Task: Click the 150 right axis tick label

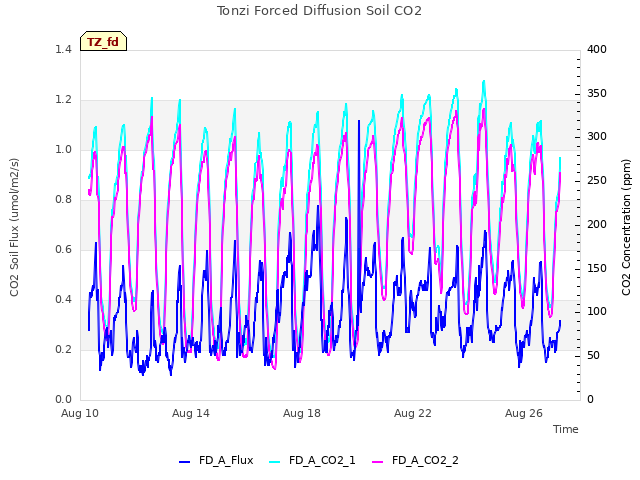Action: [x=597, y=269]
